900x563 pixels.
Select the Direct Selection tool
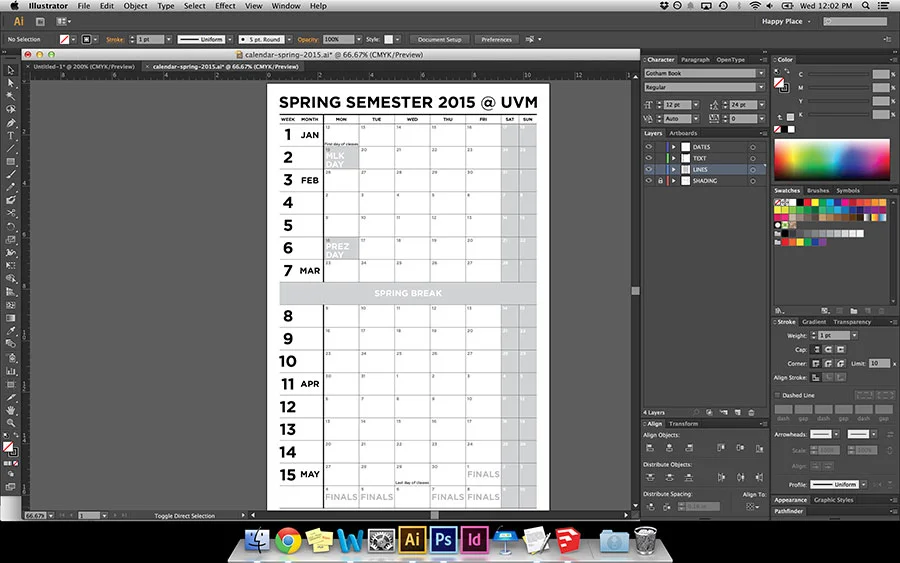click(10, 83)
